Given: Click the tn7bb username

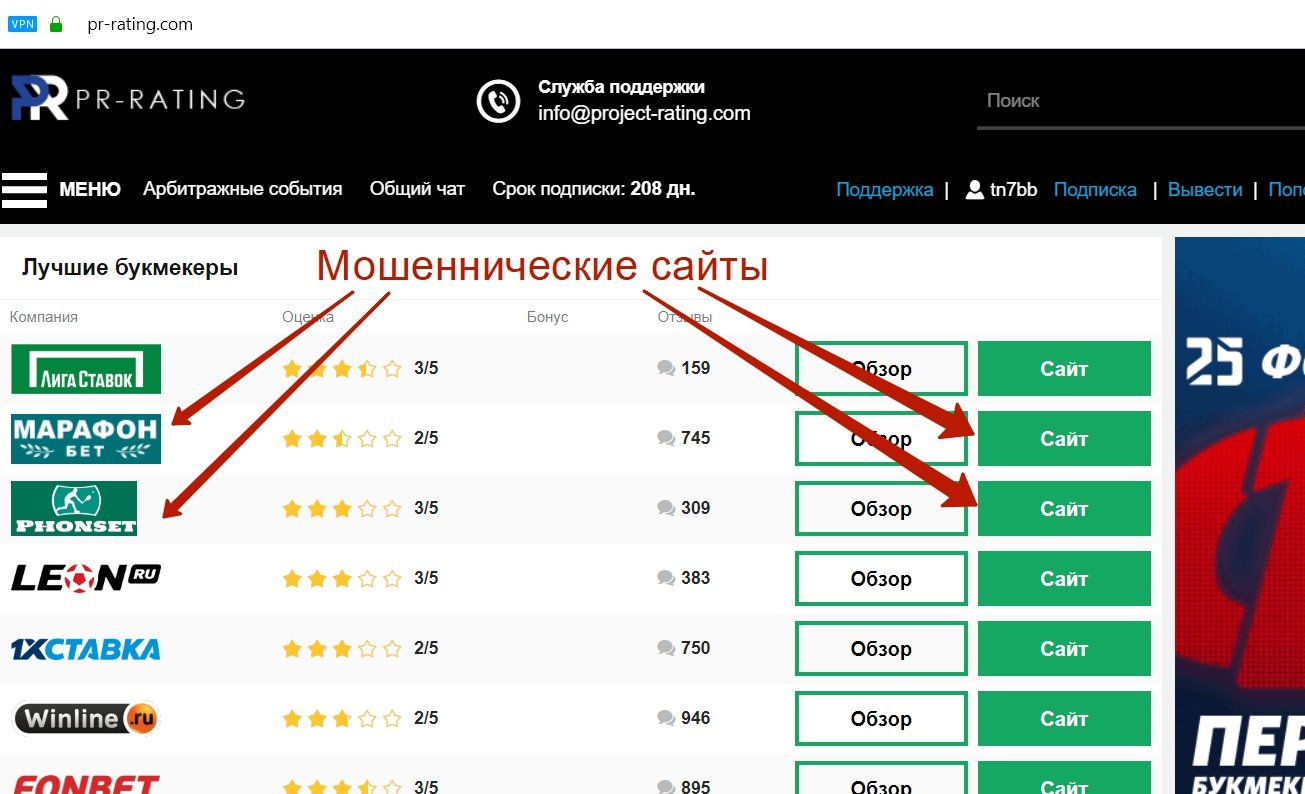Looking at the screenshot, I should pos(1013,190).
